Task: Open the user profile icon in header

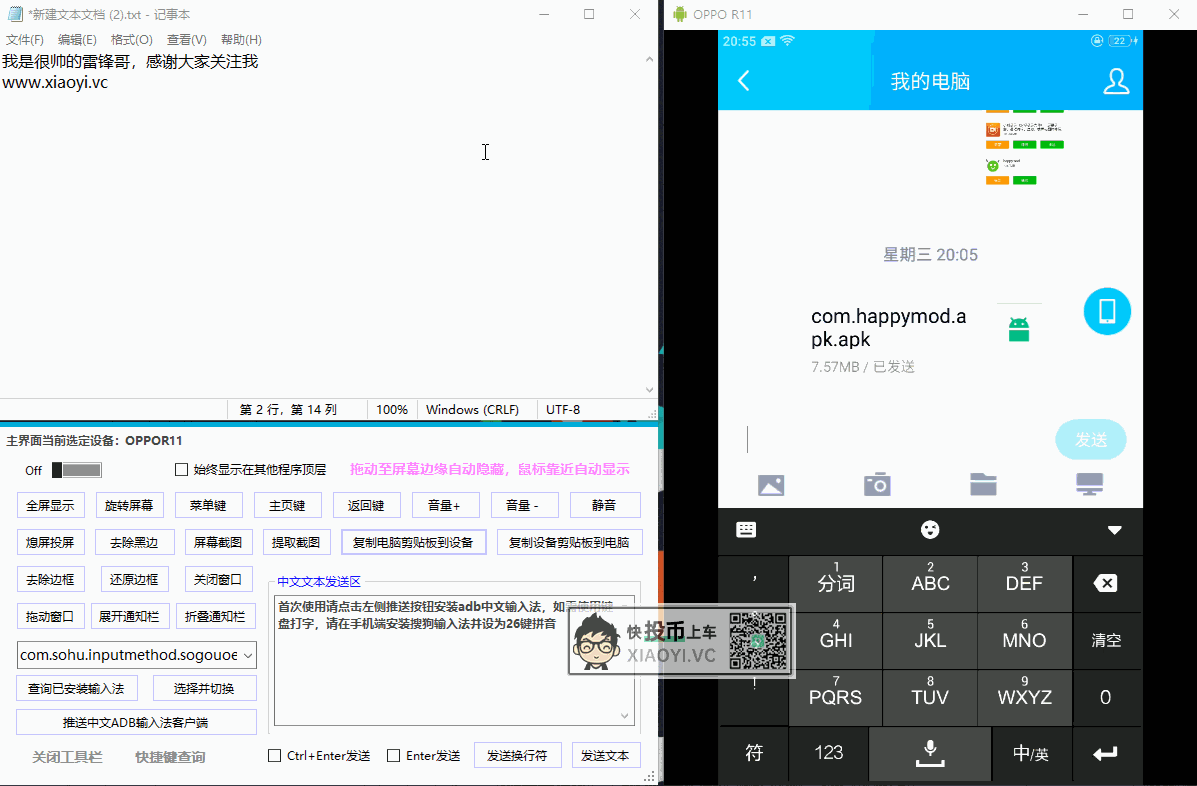Action: tap(1115, 81)
